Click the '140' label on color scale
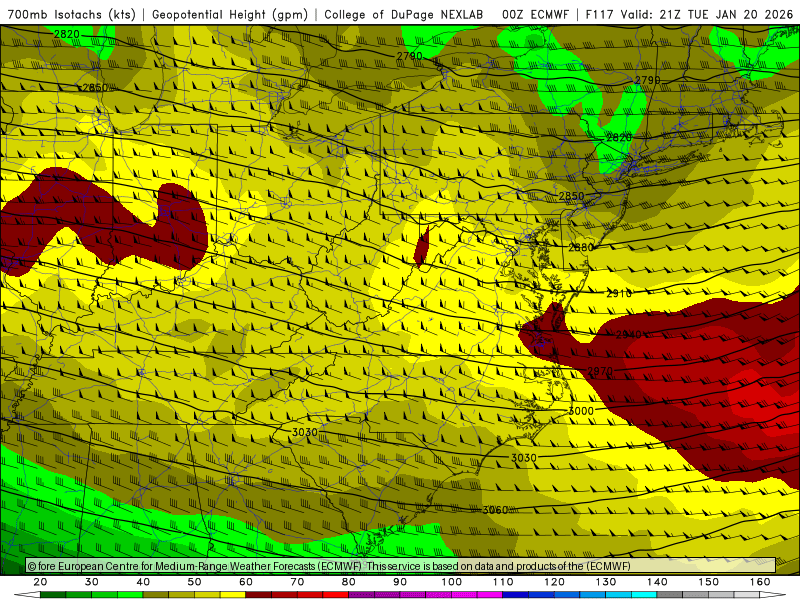This screenshot has width=800, height=600. pos(657,582)
